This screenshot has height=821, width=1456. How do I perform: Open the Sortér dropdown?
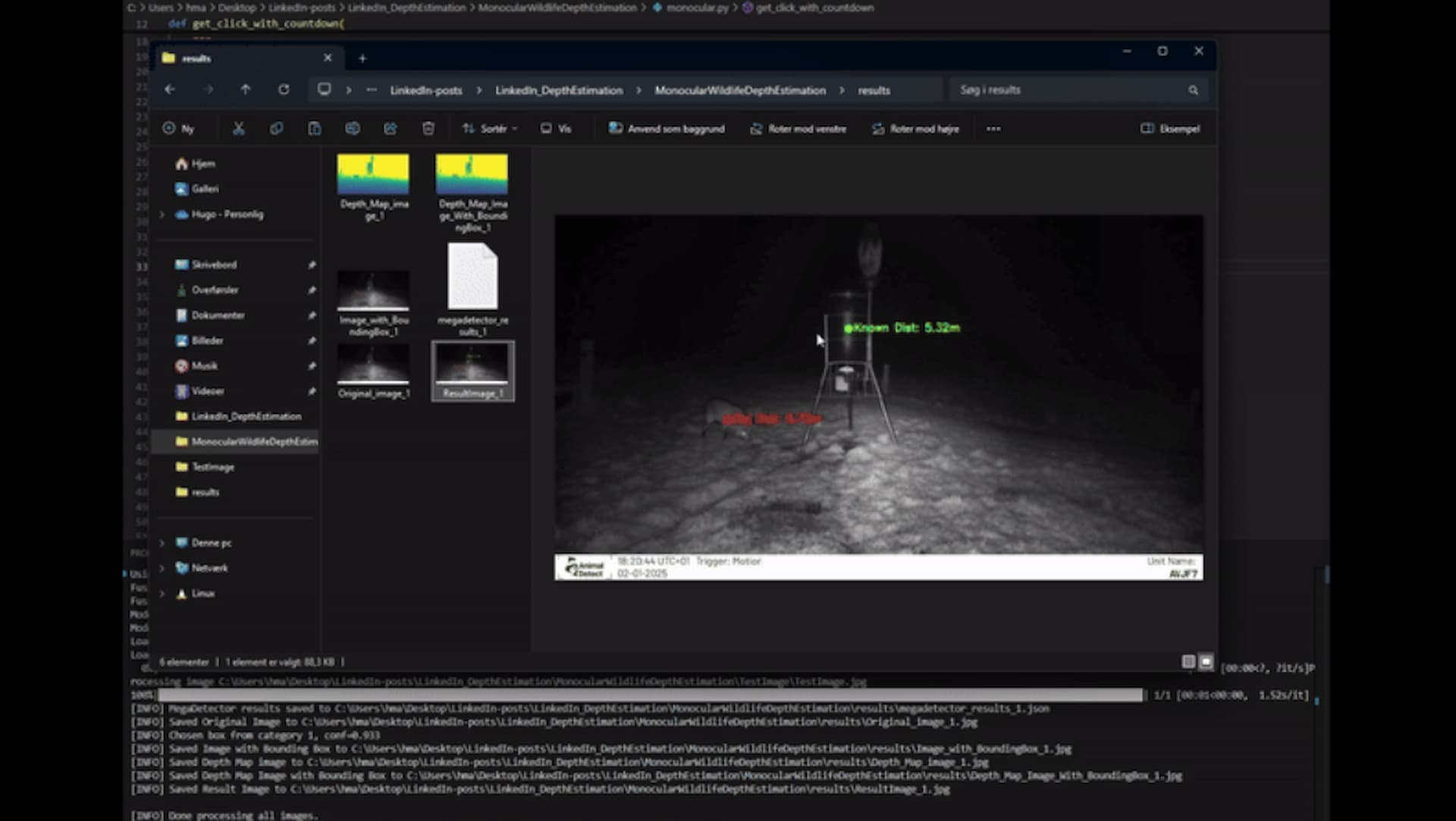point(490,129)
